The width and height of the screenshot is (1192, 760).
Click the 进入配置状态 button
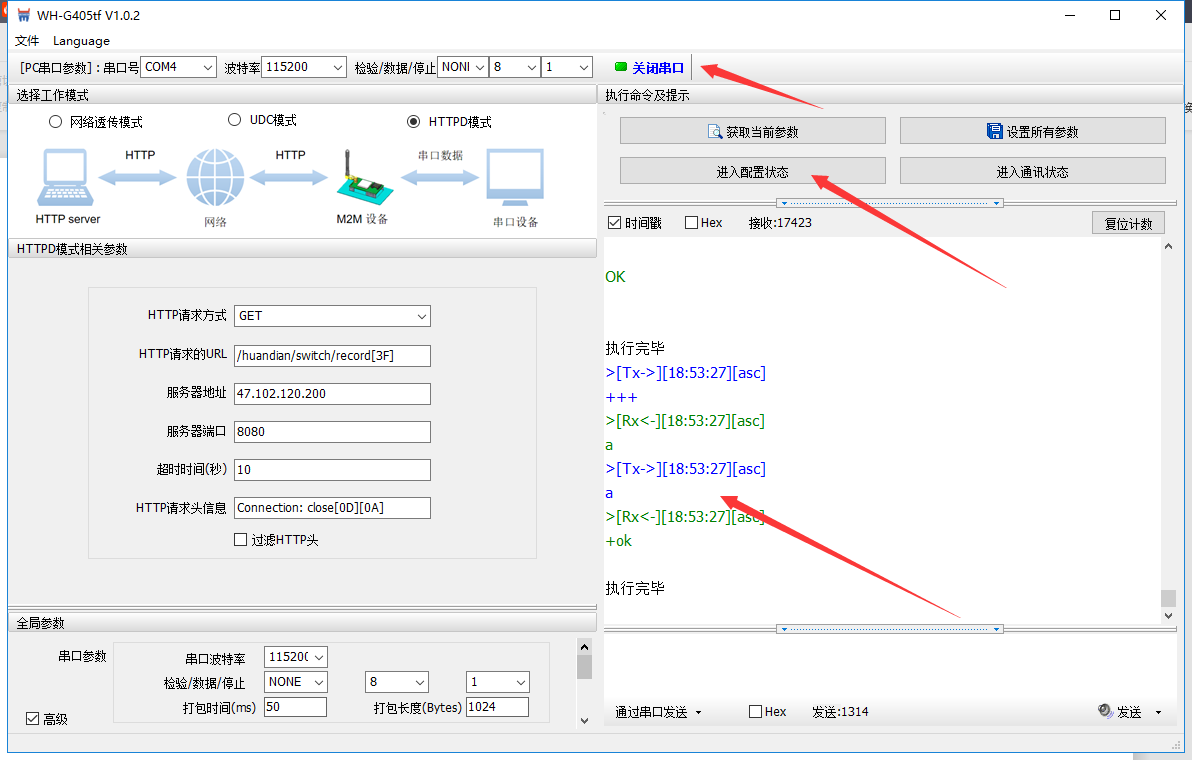click(x=752, y=171)
